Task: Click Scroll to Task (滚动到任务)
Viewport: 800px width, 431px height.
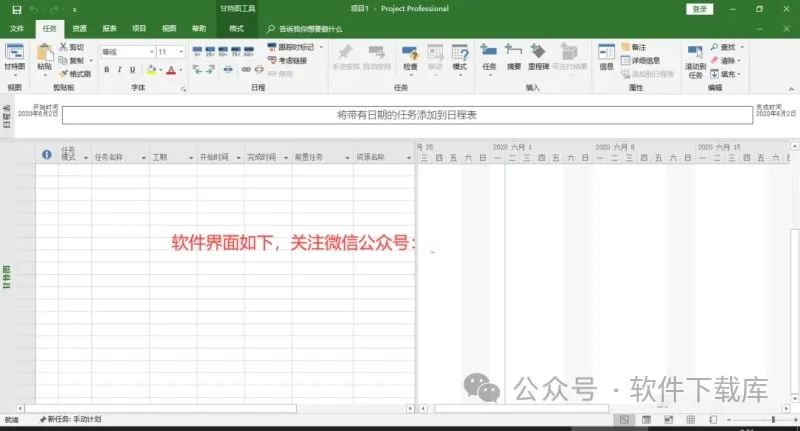Action: pos(695,62)
